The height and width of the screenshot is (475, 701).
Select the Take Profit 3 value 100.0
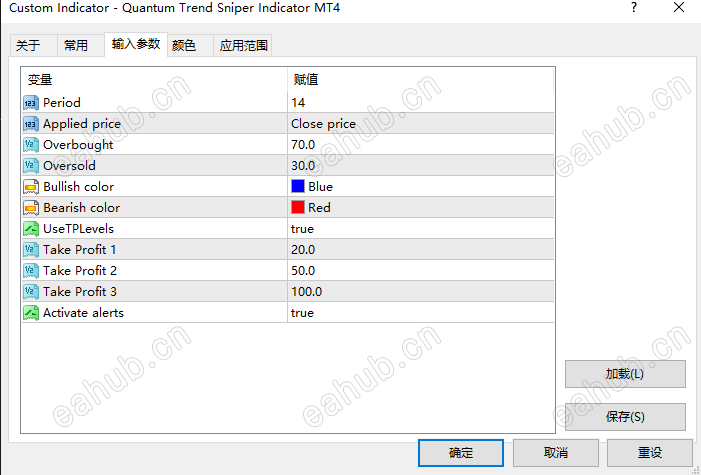307,292
